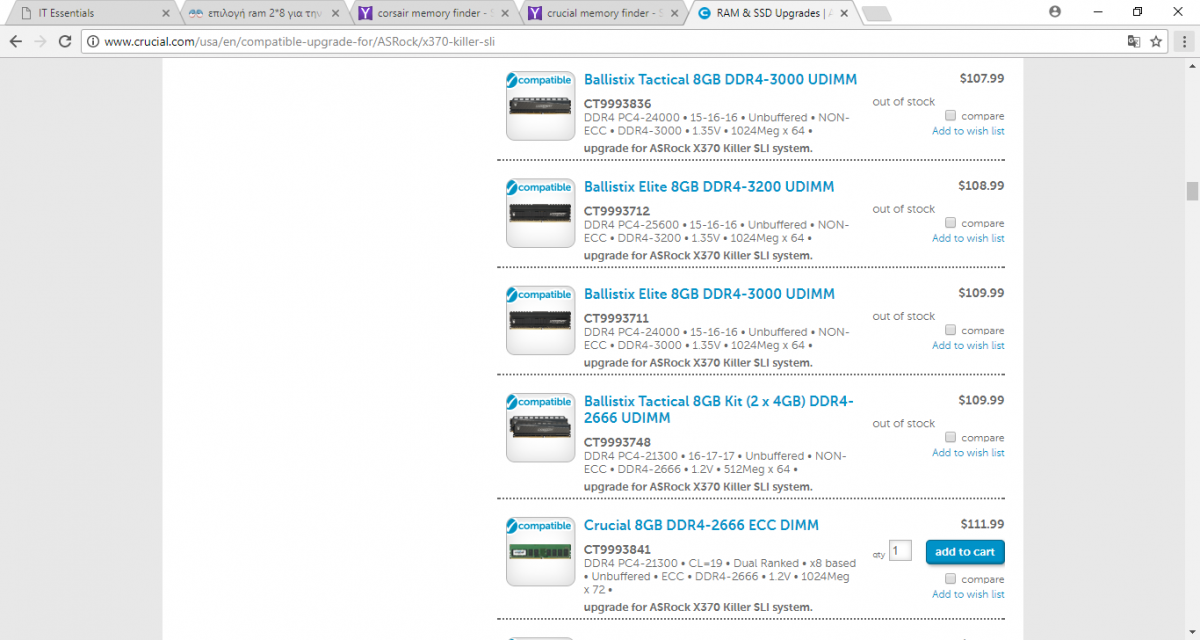Image resolution: width=1200 pixels, height=640 pixels.
Task: Select part number CT9993712
Action: point(617,211)
